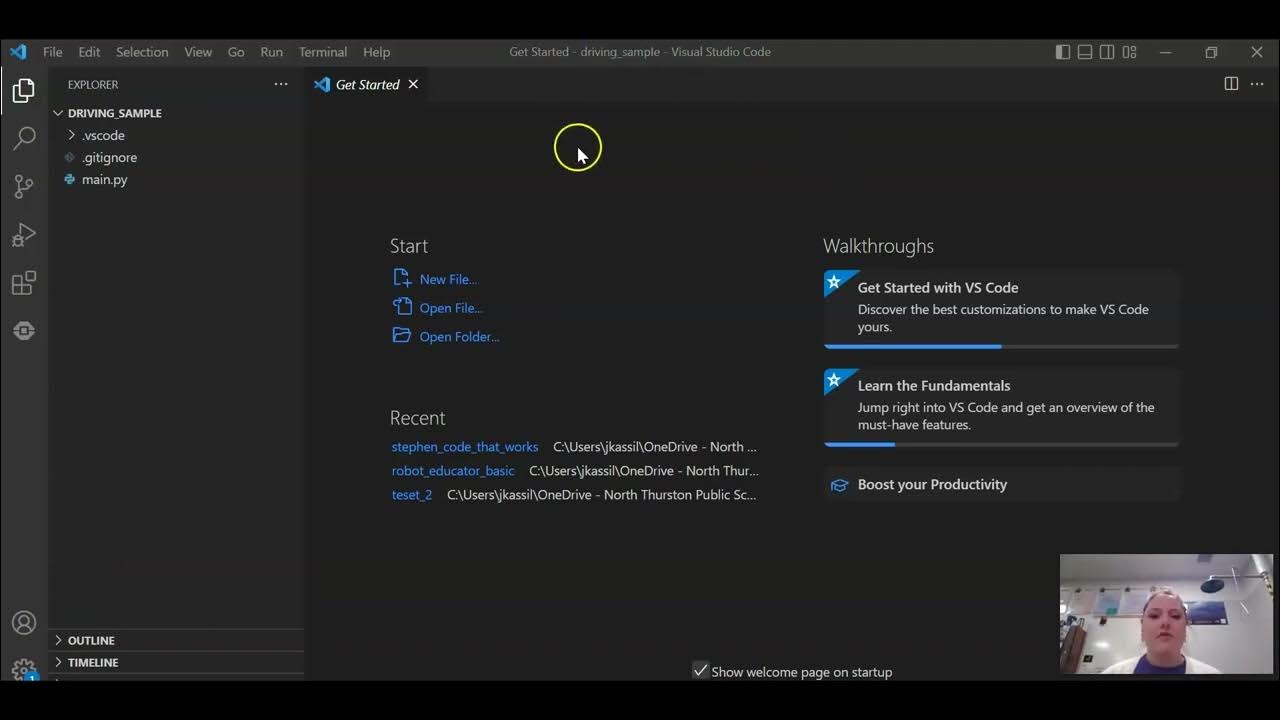
Task: Click the Open Folder... link
Action: tap(459, 337)
